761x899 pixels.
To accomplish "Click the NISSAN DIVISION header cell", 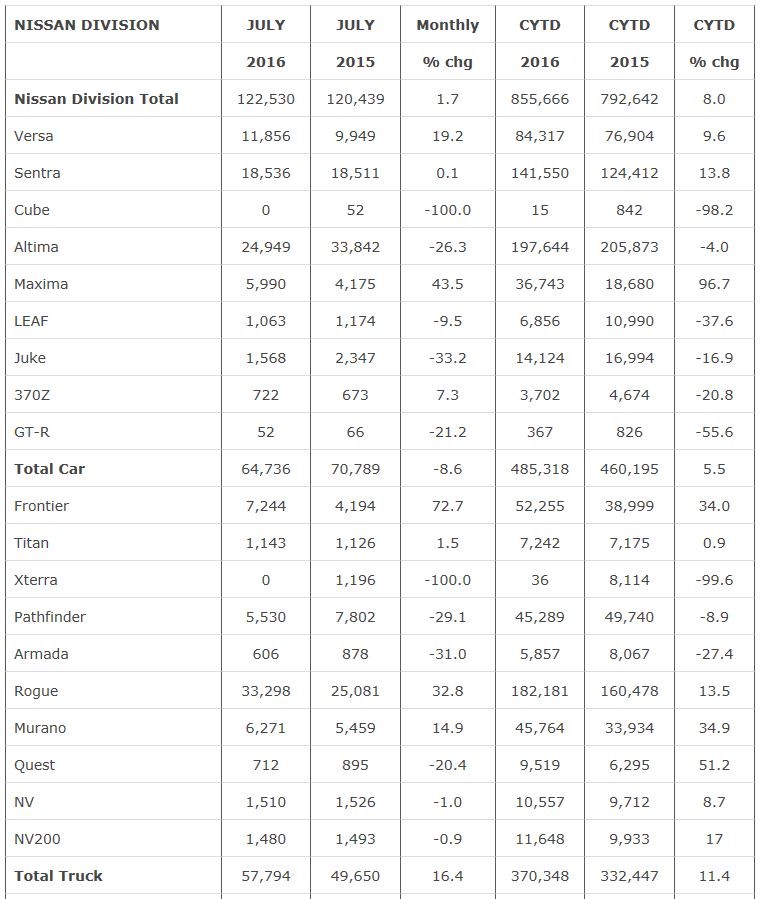I will [x=87, y=25].
